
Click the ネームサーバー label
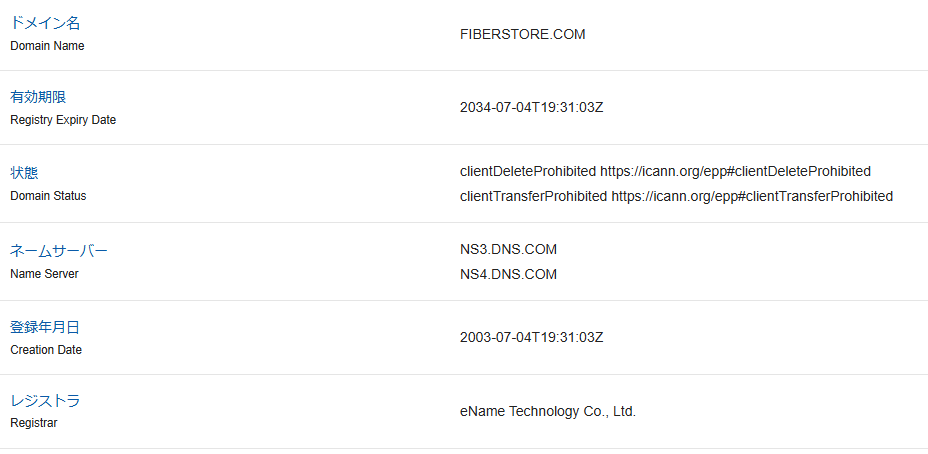(59, 251)
